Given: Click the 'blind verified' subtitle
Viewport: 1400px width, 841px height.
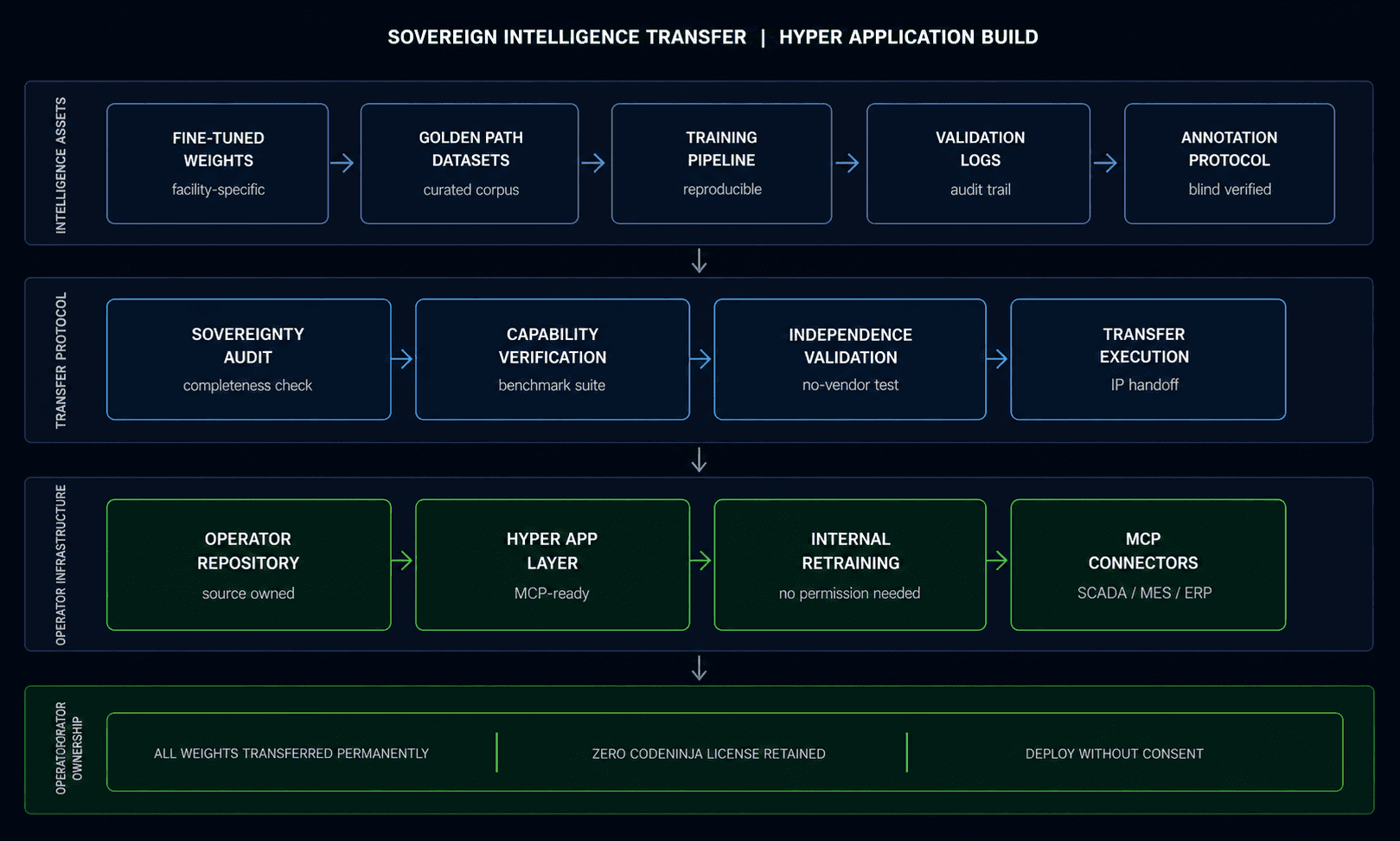Looking at the screenshot, I should click(x=1229, y=189).
